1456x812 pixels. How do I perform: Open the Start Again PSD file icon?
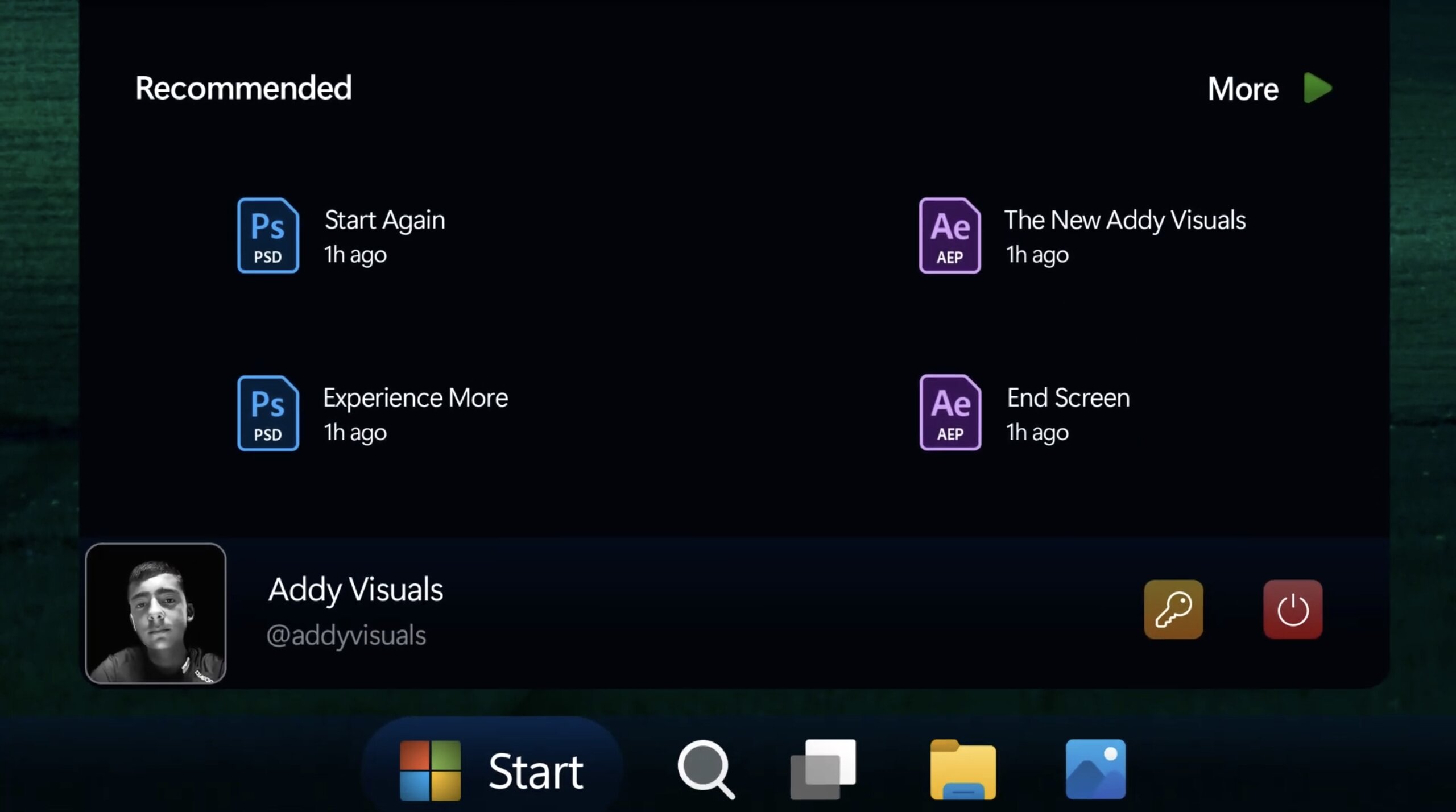click(268, 235)
